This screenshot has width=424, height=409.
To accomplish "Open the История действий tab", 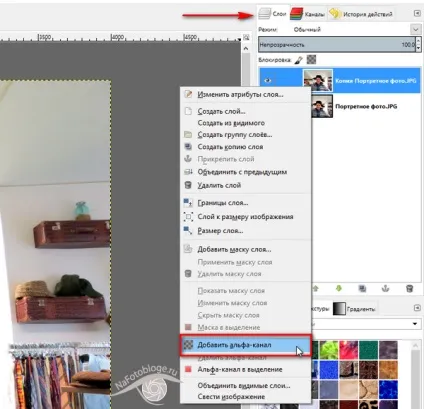I will click(361, 14).
